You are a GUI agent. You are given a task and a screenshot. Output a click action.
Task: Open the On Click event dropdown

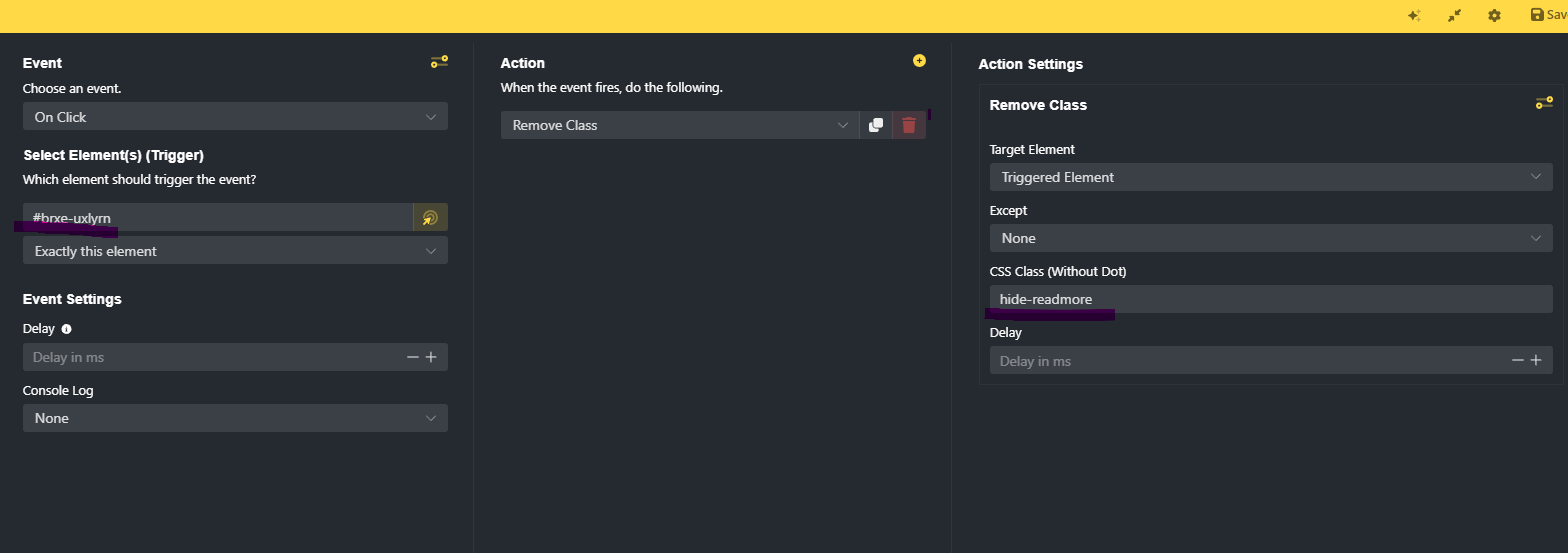click(235, 116)
